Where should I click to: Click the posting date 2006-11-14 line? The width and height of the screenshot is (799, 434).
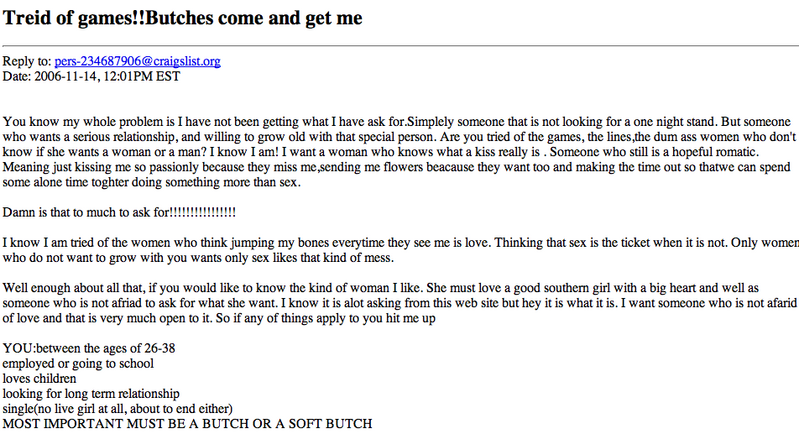(91, 76)
